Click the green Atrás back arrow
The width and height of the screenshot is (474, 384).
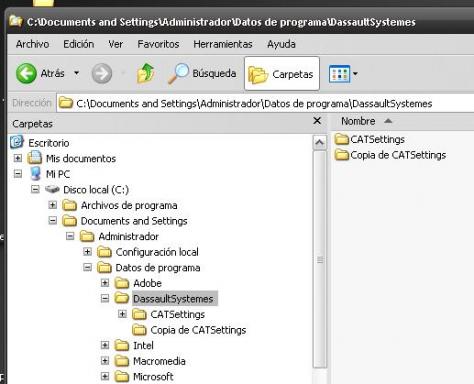(x=26, y=73)
